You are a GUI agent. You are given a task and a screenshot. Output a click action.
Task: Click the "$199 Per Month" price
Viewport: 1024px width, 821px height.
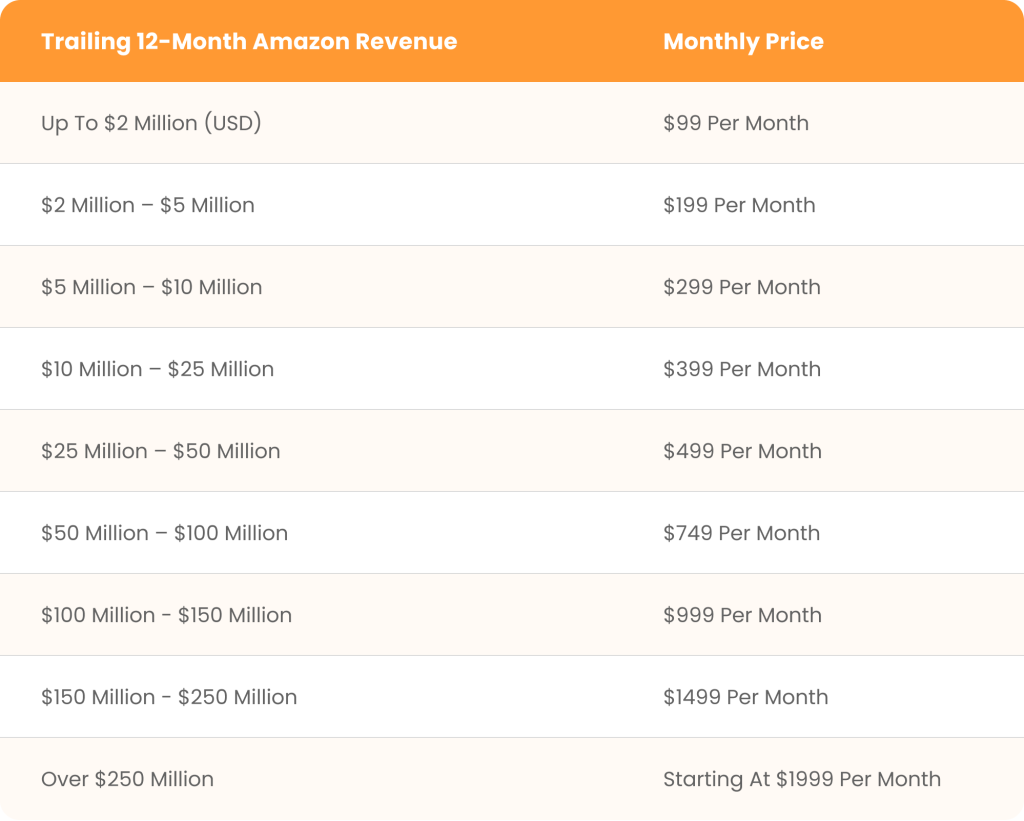[x=739, y=206]
